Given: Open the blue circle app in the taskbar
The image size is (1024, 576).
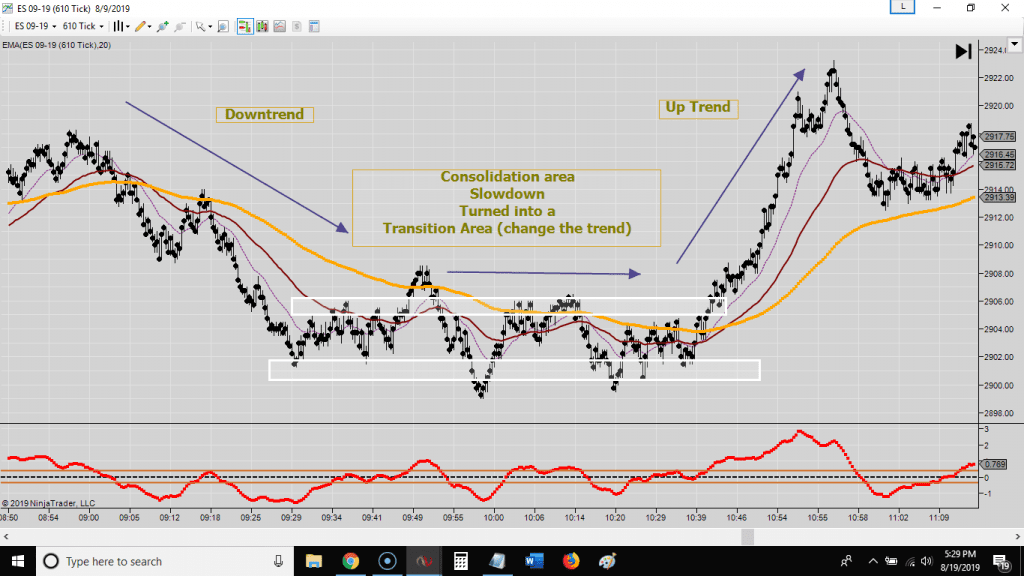Looking at the screenshot, I should (387, 561).
